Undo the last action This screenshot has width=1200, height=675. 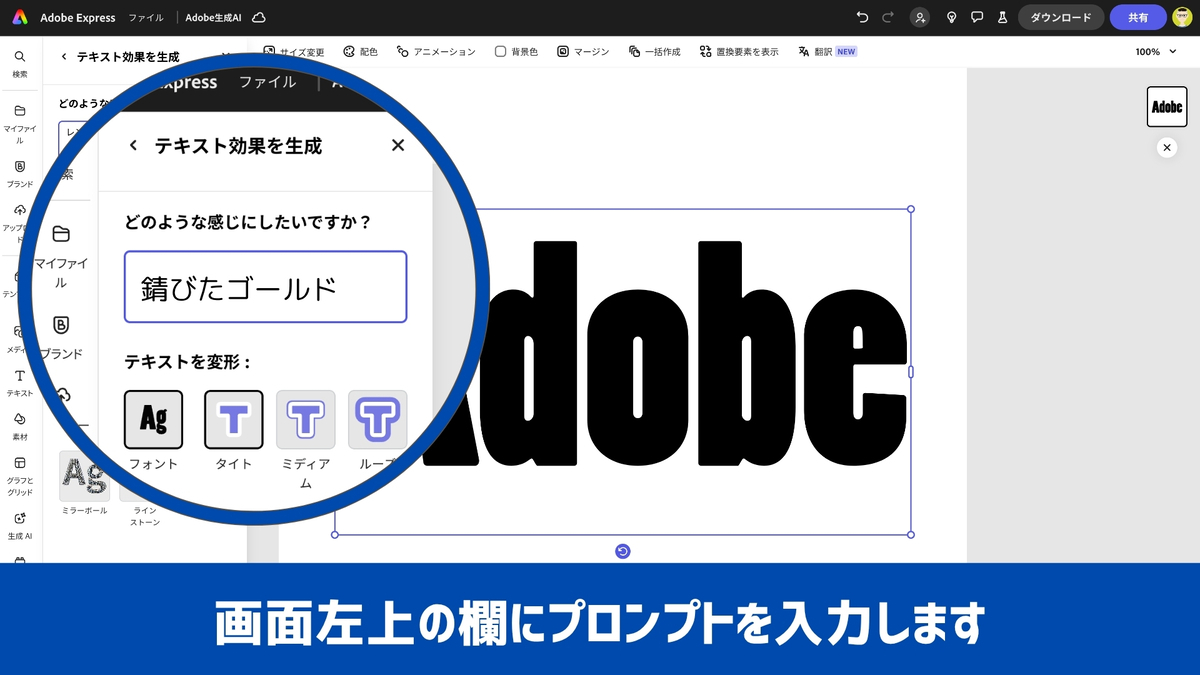point(862,17)
